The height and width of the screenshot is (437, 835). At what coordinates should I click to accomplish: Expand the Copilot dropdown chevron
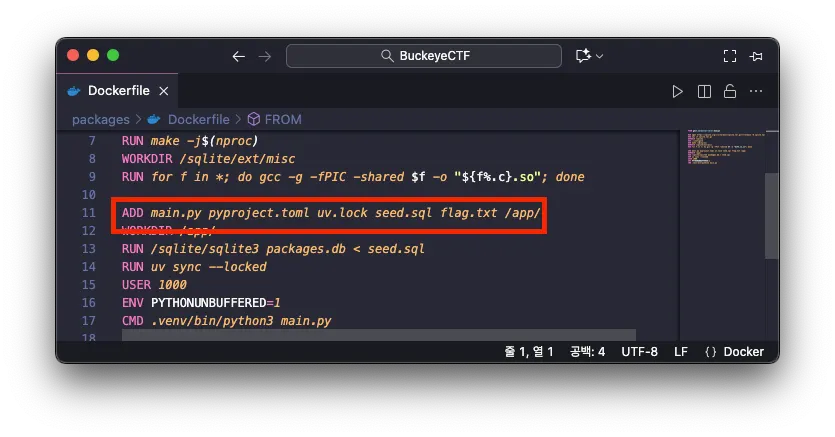600,56
